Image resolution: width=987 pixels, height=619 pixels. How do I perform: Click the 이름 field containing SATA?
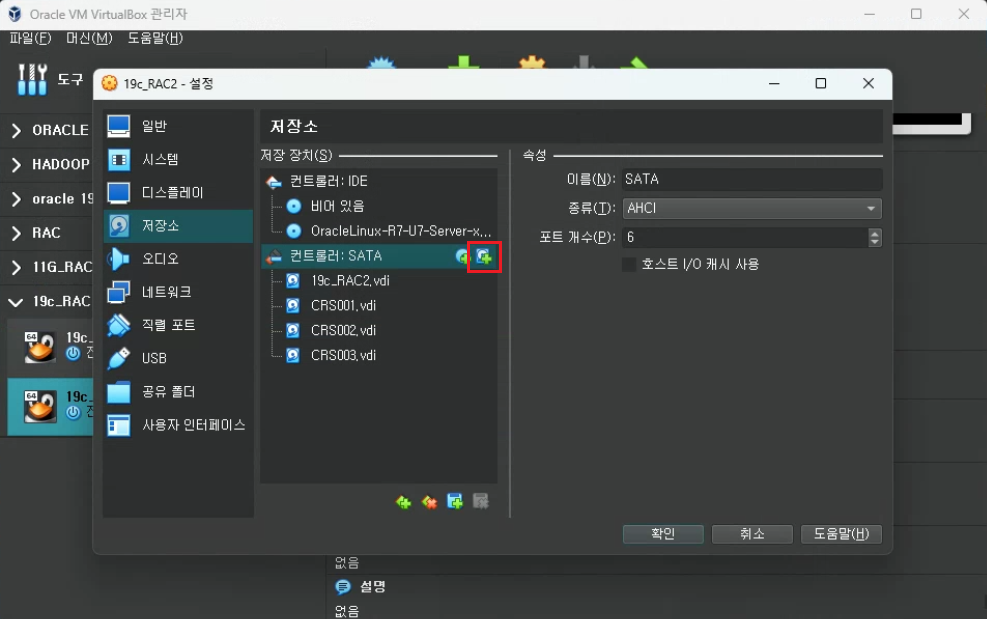point(752,179)
